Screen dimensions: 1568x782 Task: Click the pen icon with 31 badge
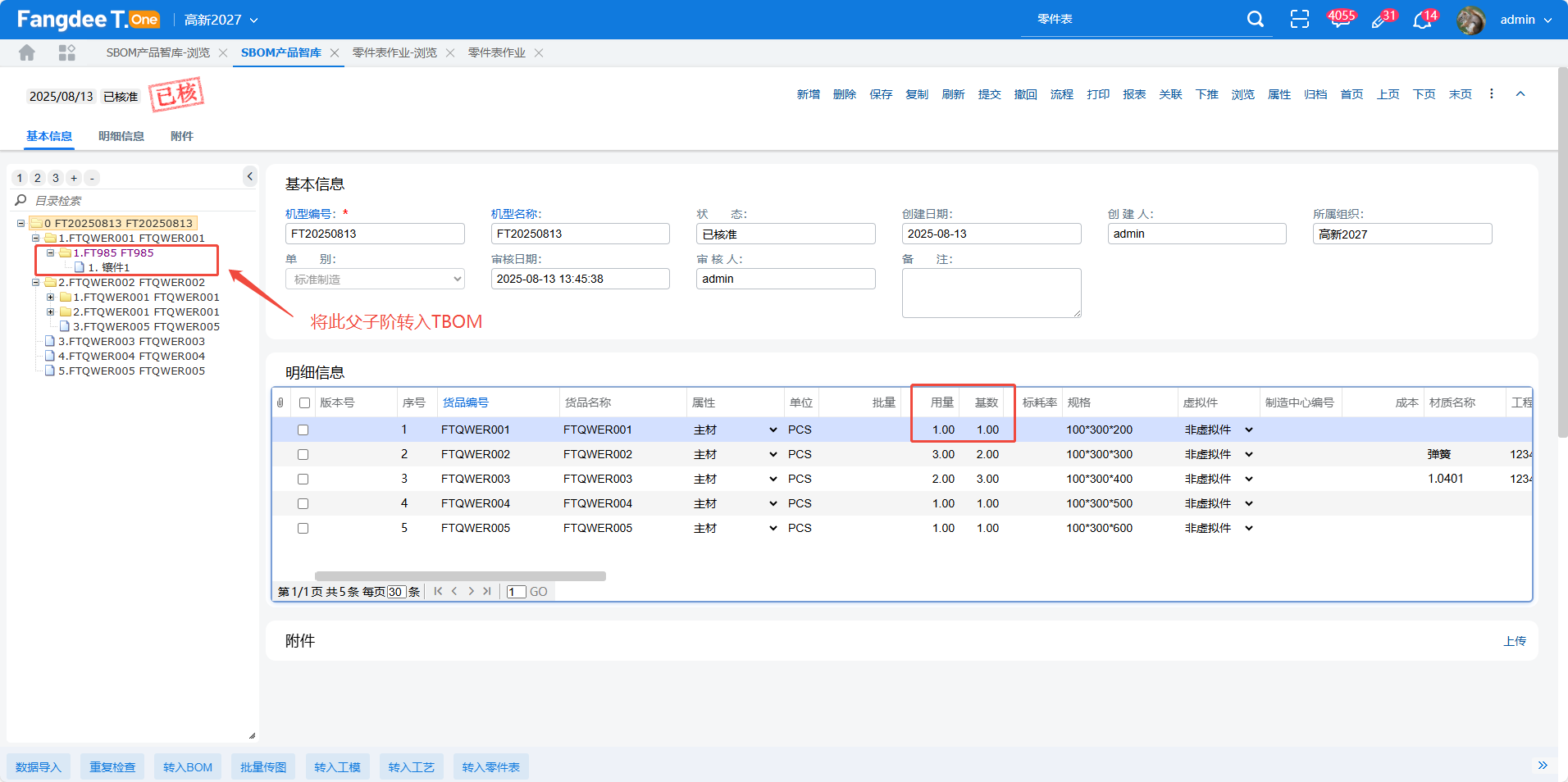[1380, 20]
